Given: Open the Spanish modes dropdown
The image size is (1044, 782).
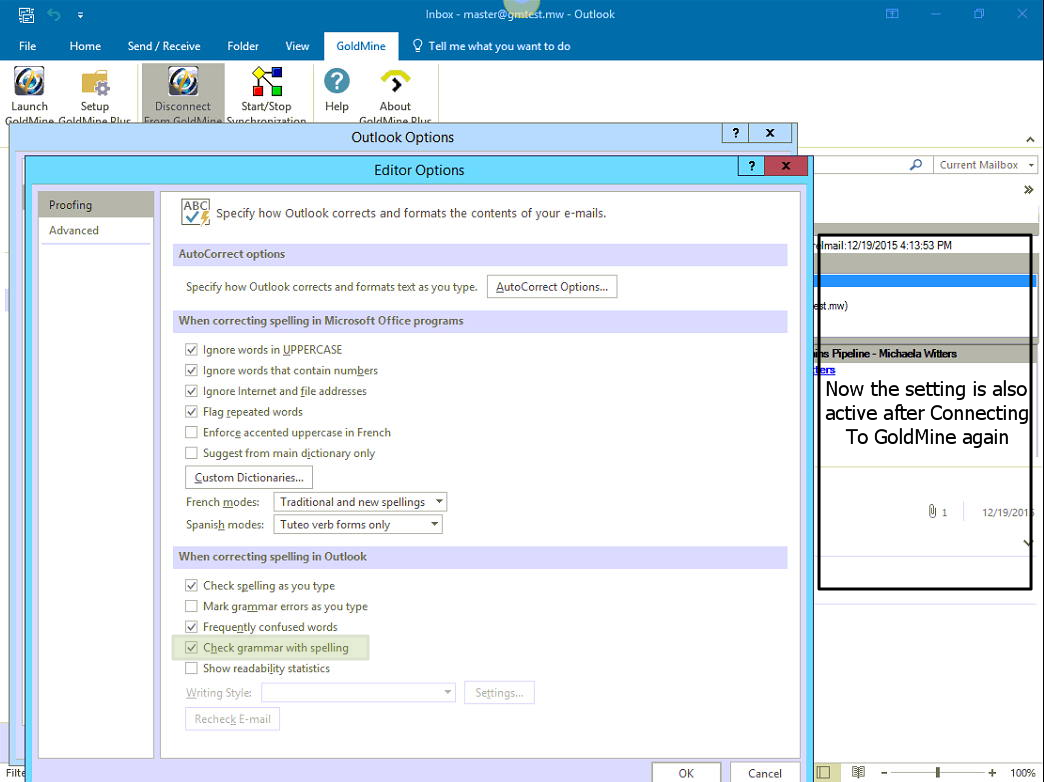Looking at the screenshot, I should click(434, 524).
